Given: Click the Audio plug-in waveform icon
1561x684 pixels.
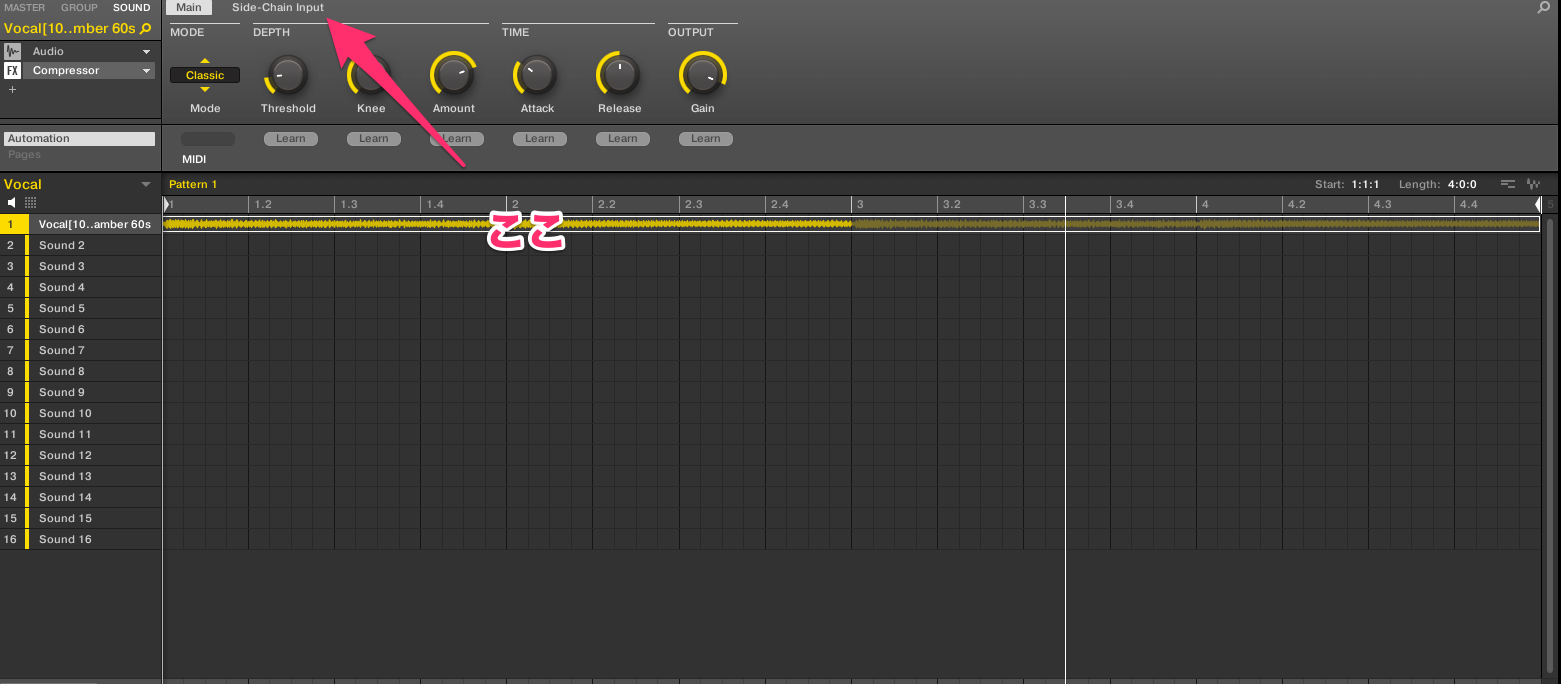Looking at the screenshot, I should (12, 51).
